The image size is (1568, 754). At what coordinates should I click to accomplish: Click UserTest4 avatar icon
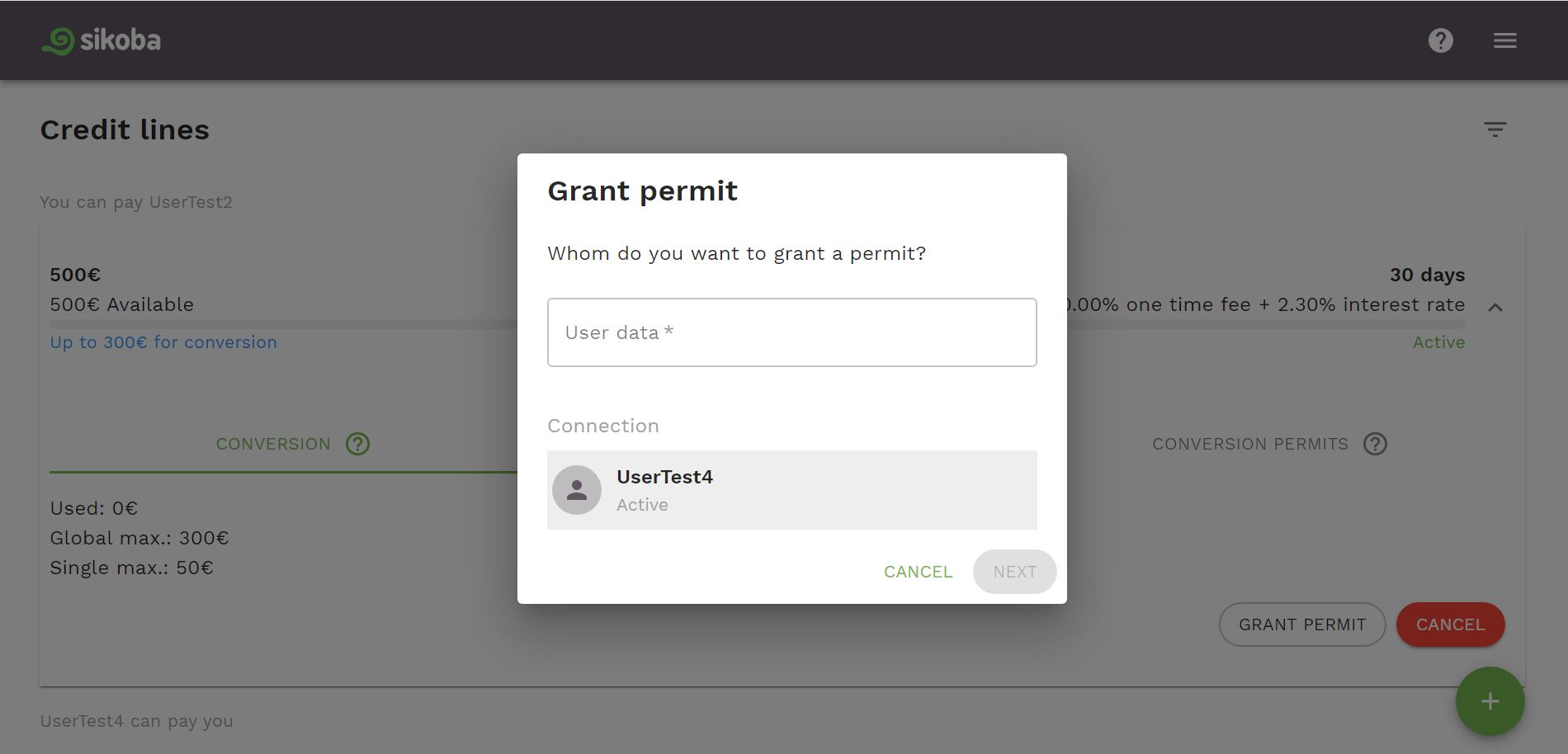point(577,490)
